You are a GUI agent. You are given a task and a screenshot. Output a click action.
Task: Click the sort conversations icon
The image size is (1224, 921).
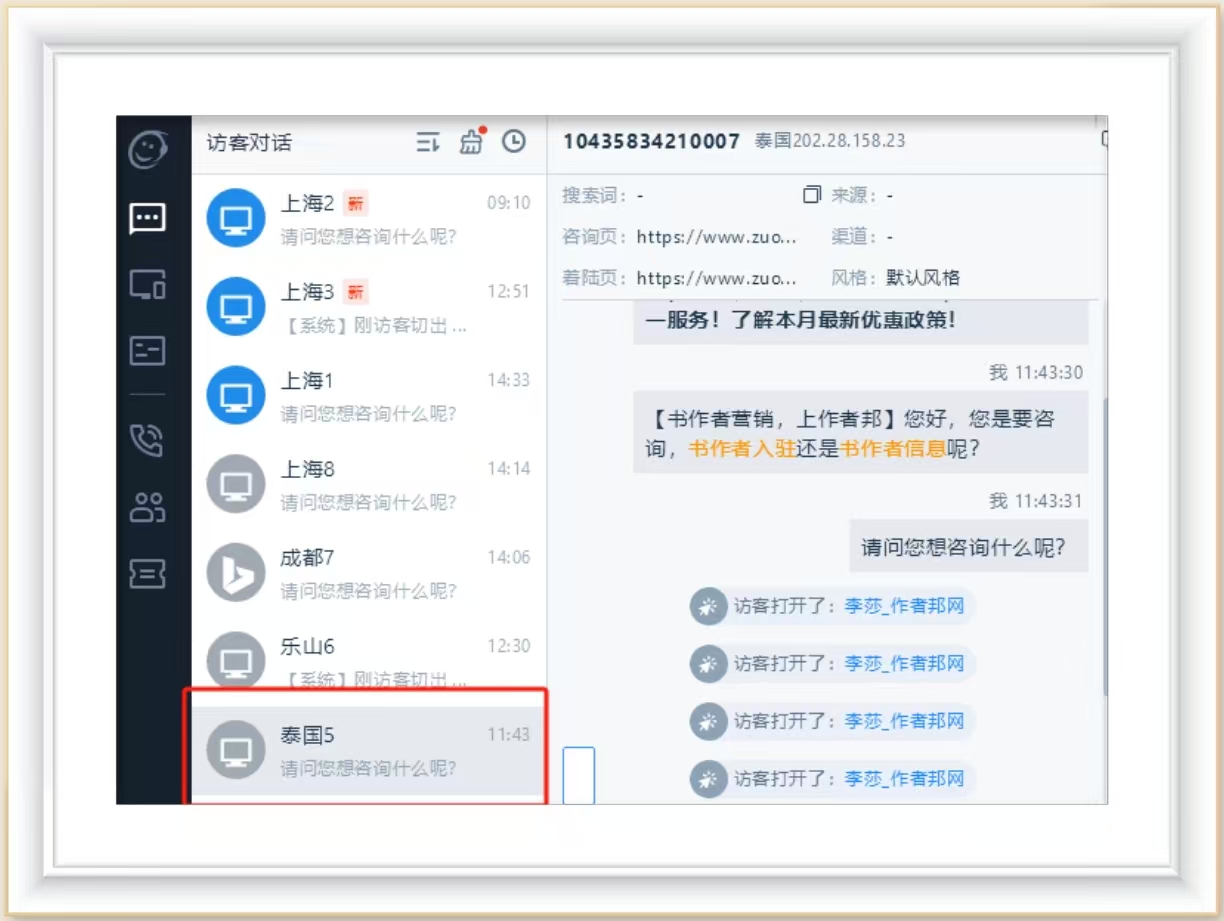click(428, 143)
